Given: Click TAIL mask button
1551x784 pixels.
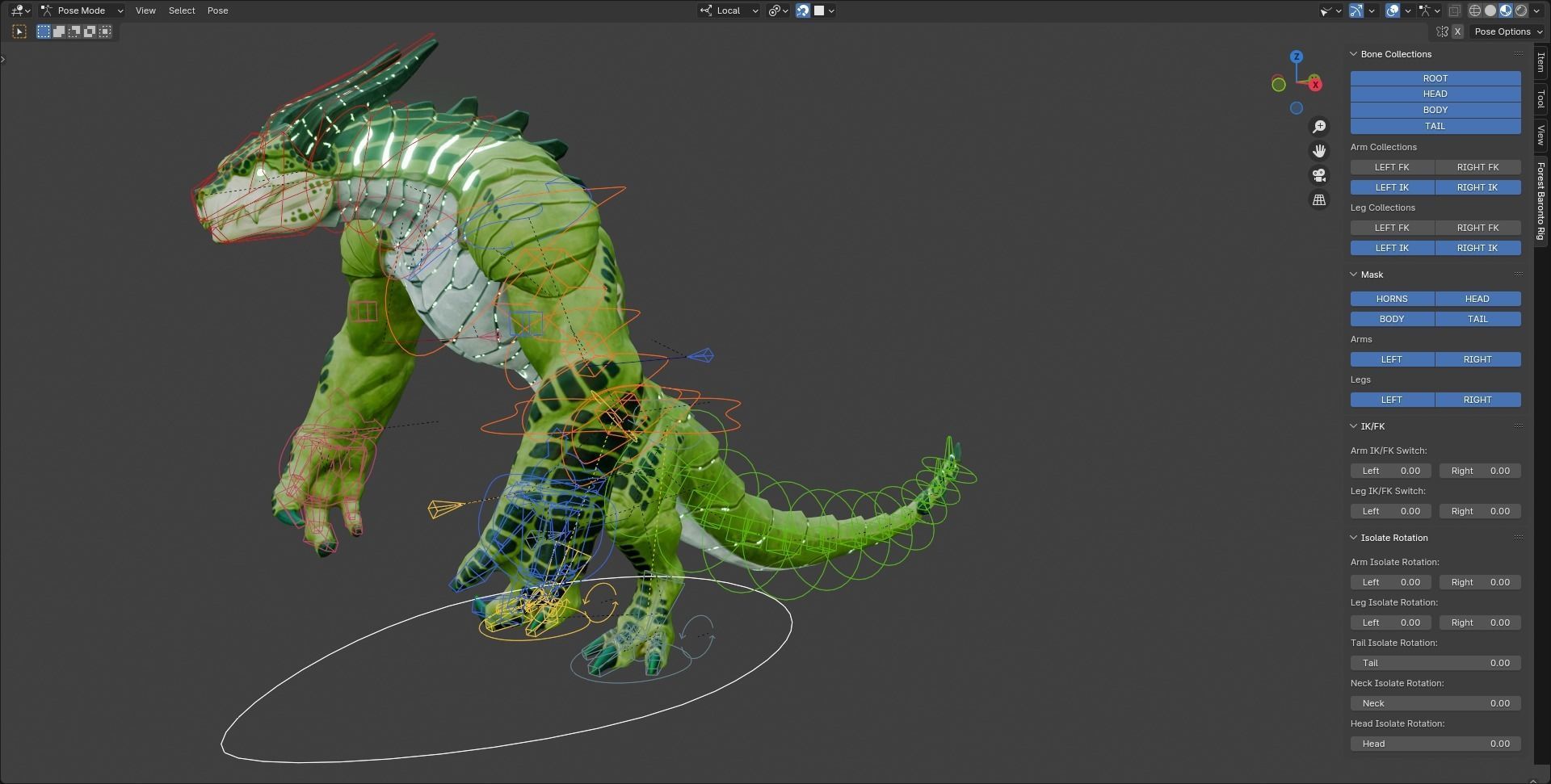Looking at the screenshot, I should coord(1477,319).
